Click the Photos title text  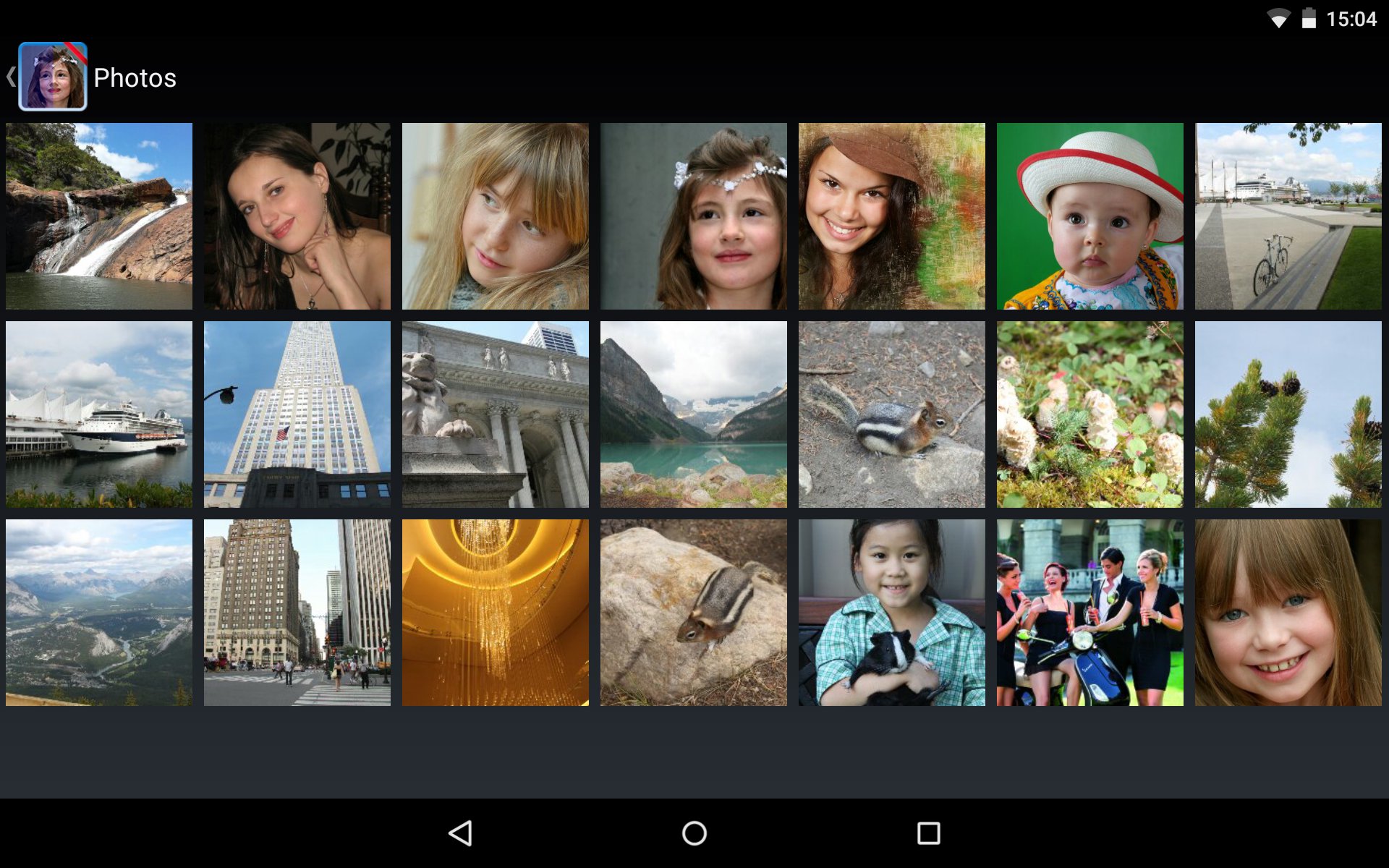point(135,77)
